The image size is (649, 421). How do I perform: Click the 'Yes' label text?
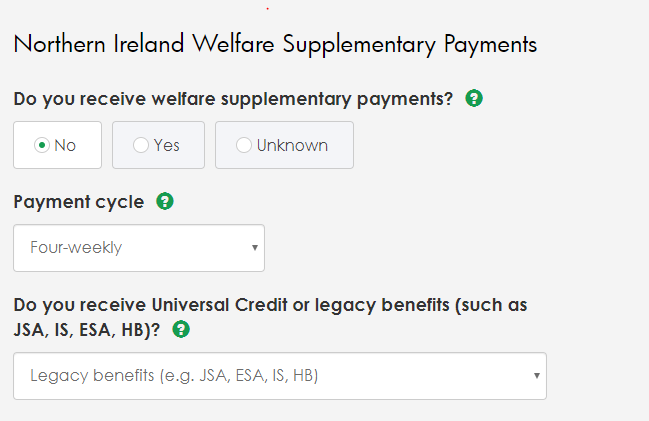(x=166, y=145)
